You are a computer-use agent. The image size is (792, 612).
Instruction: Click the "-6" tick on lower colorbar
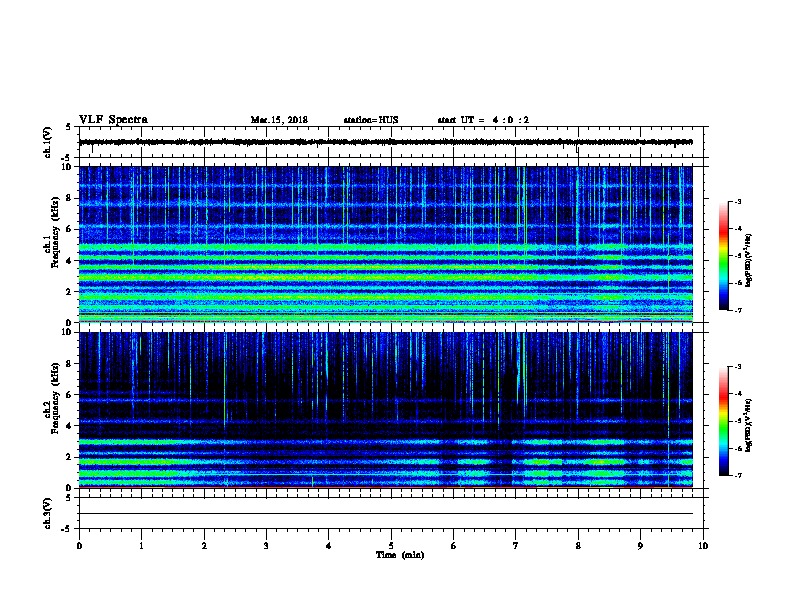(738, 448)
